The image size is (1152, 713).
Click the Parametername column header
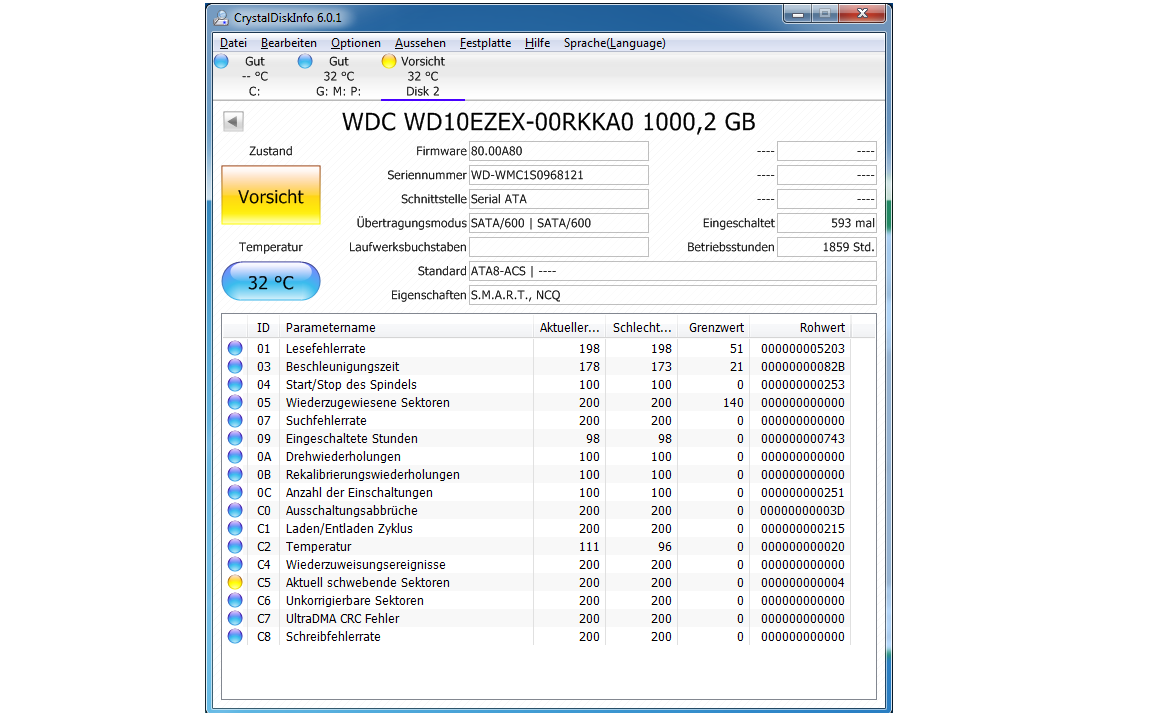pyautogui.click(x=406, y=328)
